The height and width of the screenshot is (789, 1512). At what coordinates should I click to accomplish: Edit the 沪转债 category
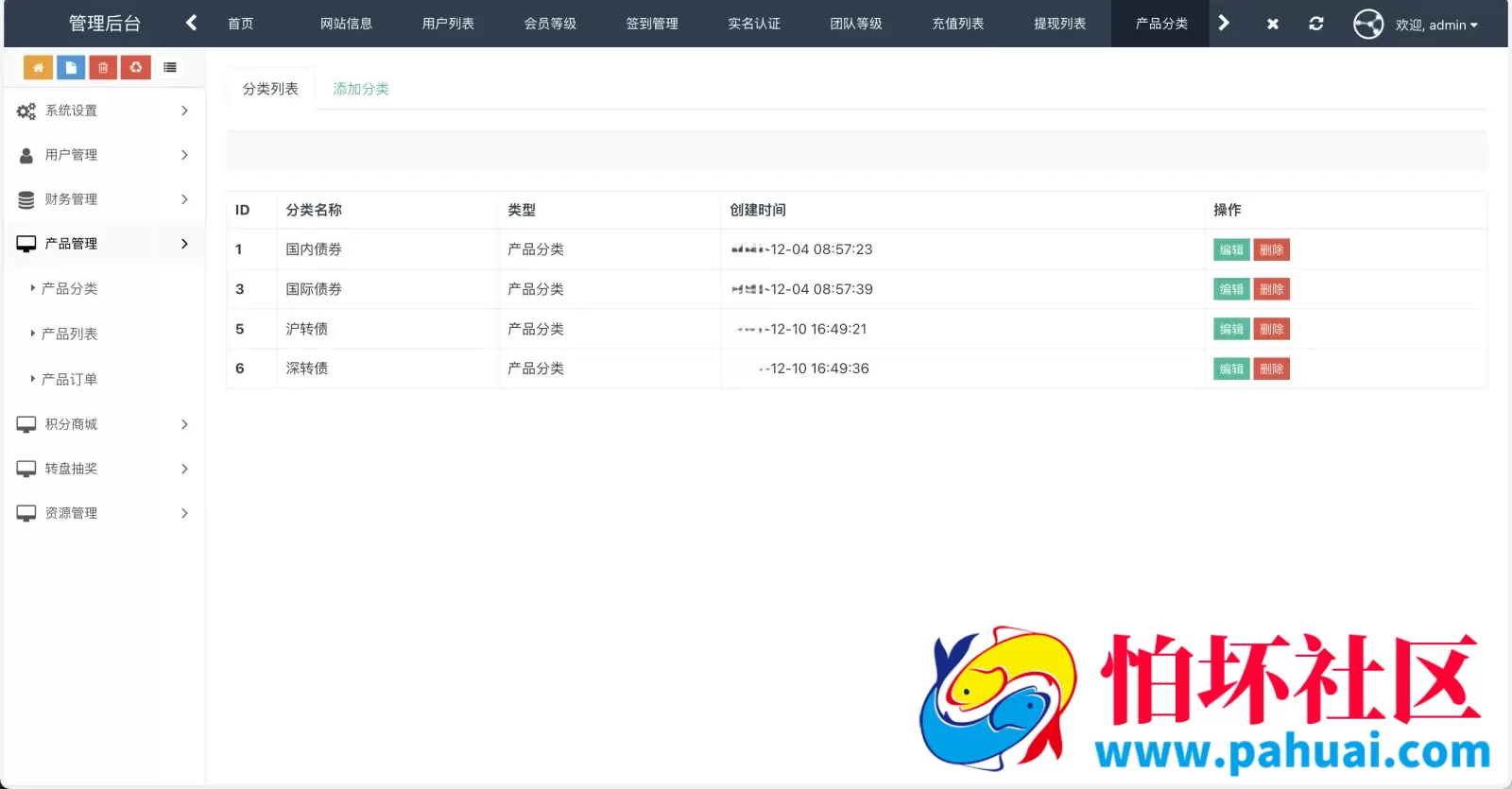point(1231,329)
